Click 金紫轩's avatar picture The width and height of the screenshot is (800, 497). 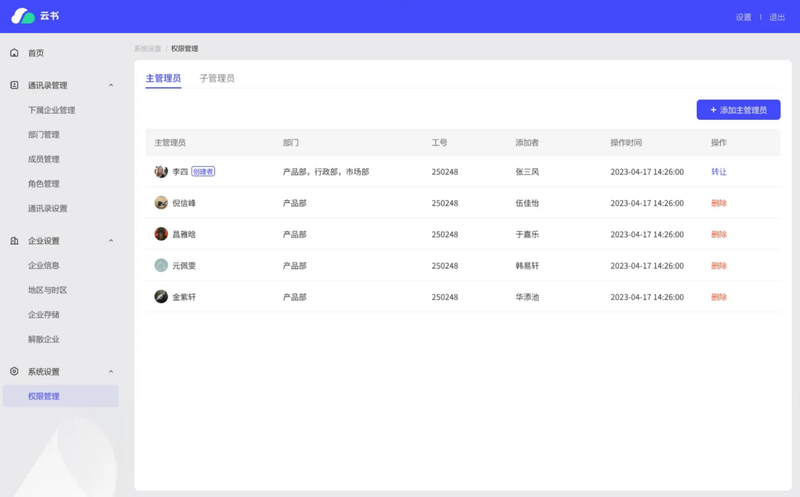point(161,296)
